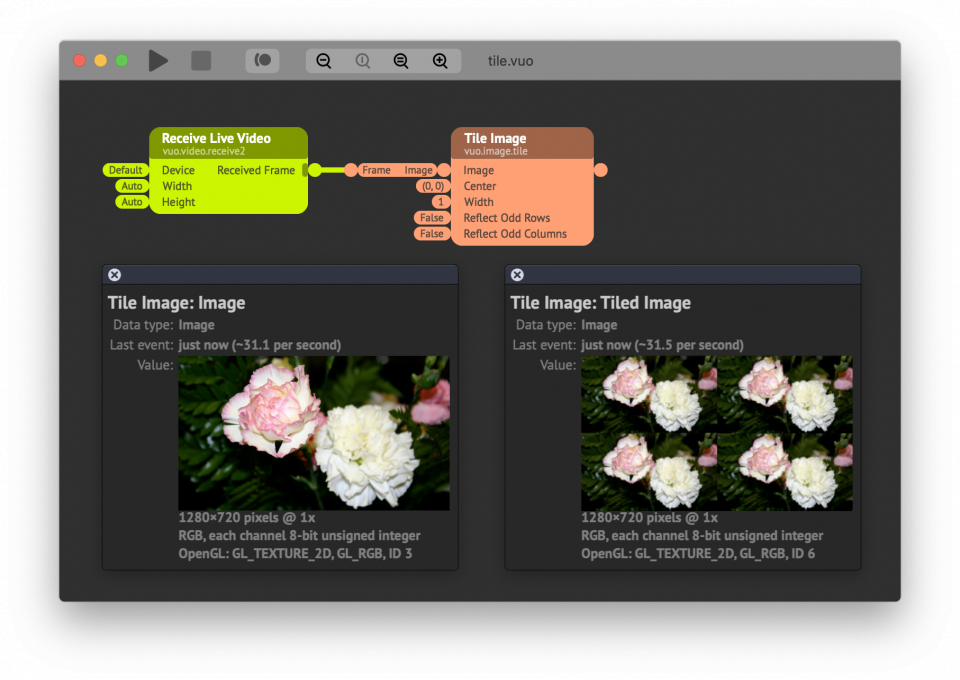Select the Tile Image node title
This screenshot has height=680, width=960.
point(495,138)
